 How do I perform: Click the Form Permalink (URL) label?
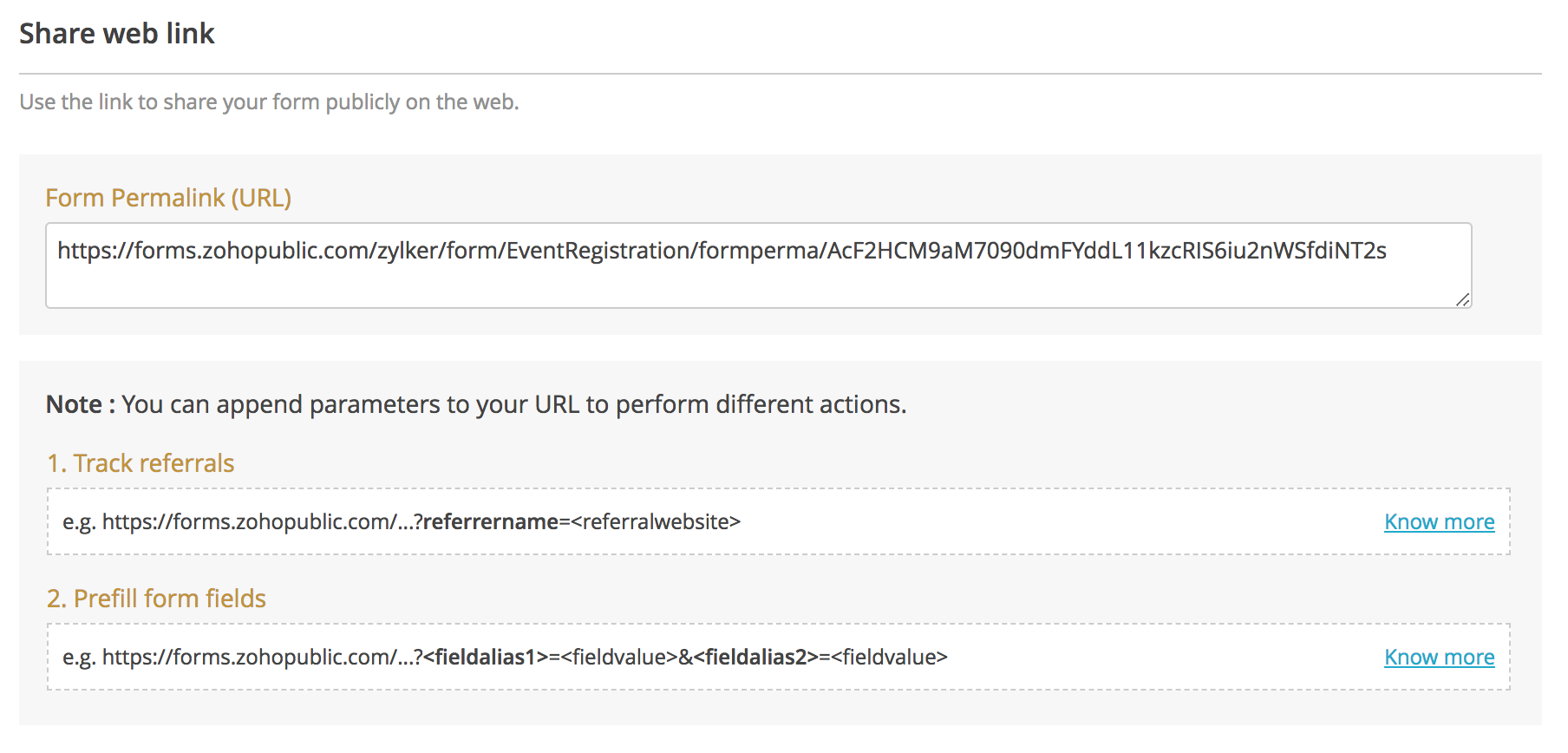tap(168, 198)
